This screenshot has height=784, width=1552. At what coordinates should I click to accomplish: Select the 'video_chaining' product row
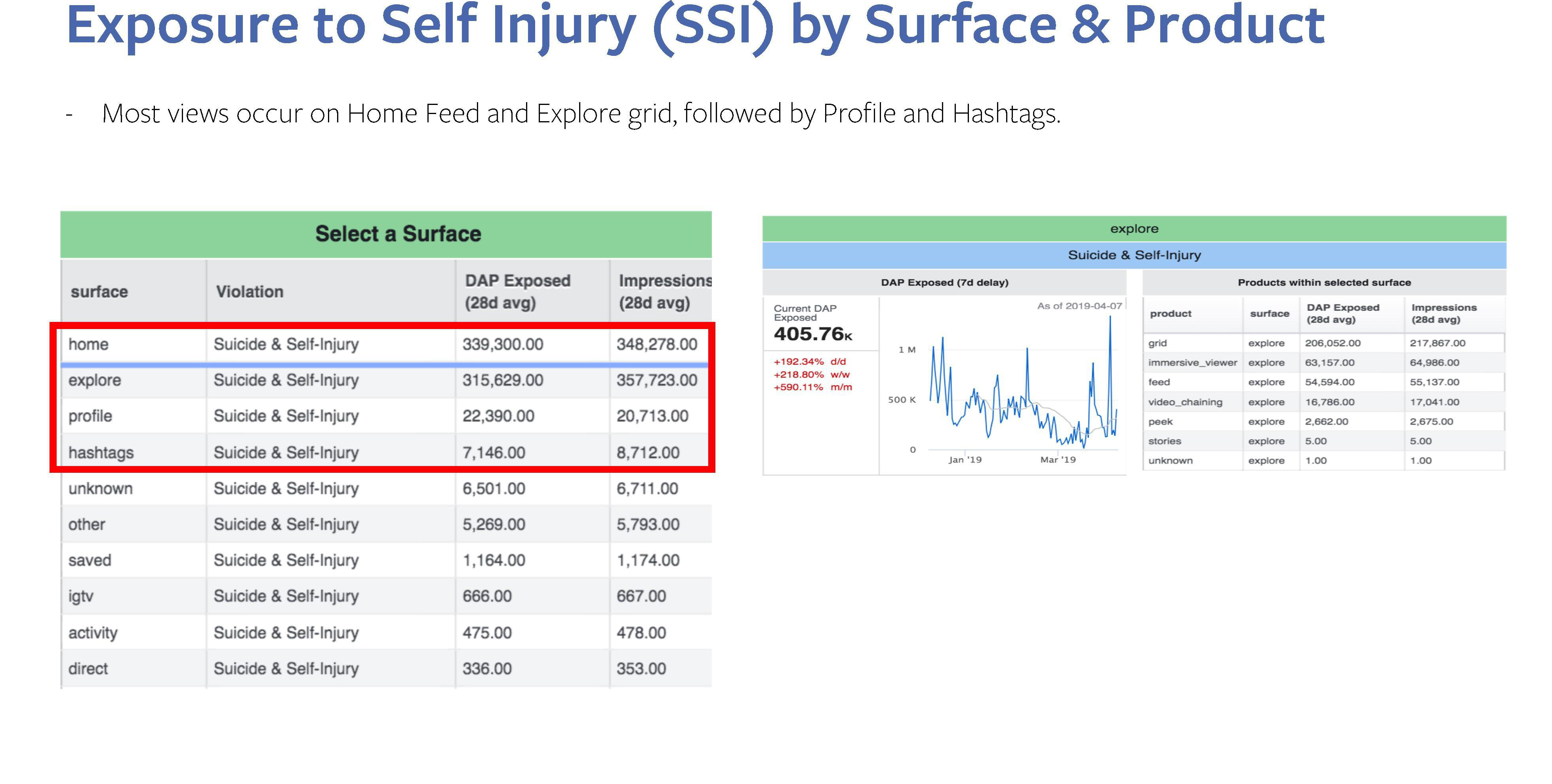1324,402
